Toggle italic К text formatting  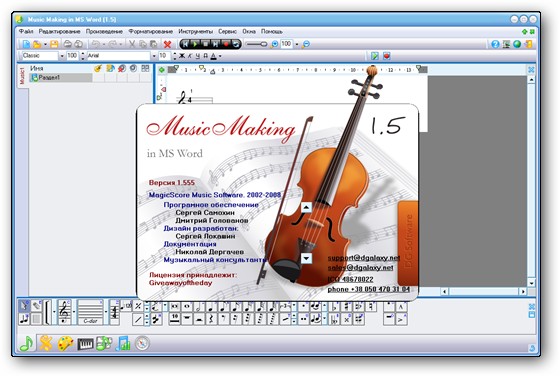(190, 56)
